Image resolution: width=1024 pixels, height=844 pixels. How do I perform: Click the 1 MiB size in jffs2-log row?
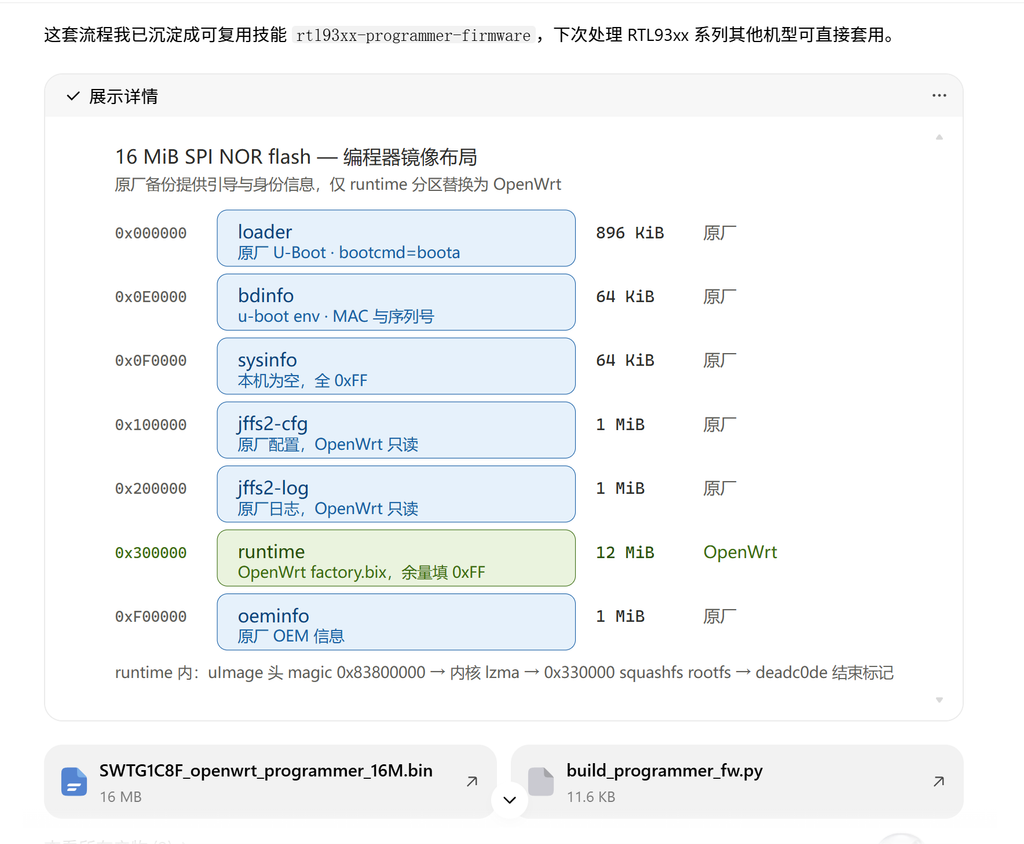click(620, 489)
